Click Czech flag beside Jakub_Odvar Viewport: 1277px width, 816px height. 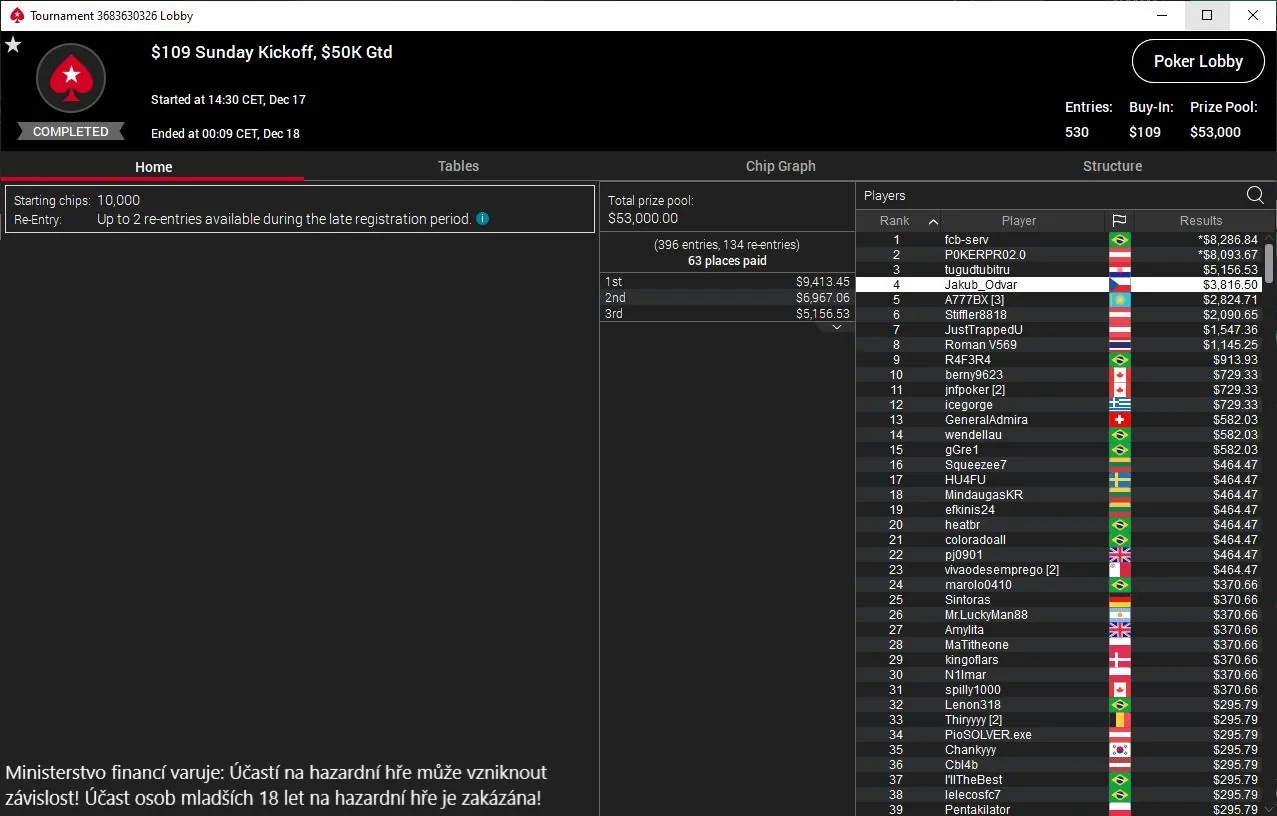pyautogui.click(x=1119, y=285)
